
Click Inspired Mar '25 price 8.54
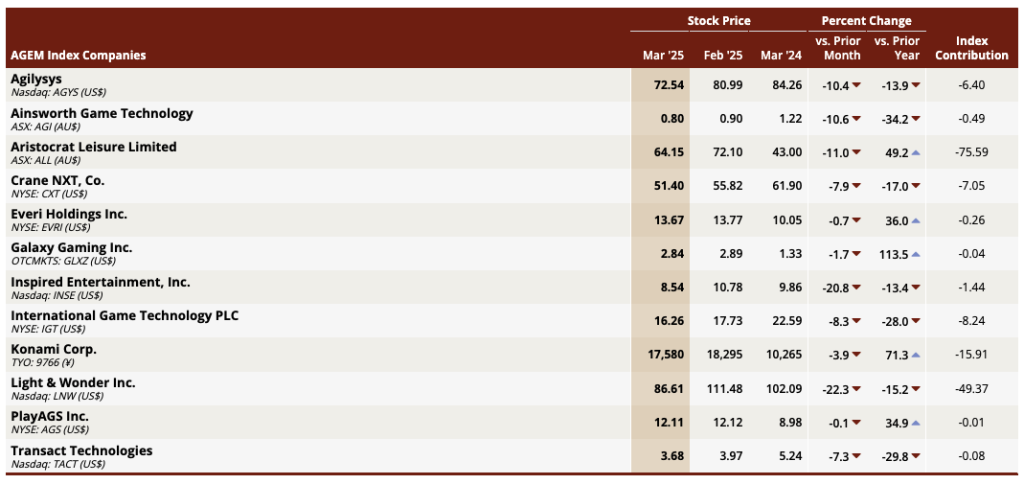671,288
